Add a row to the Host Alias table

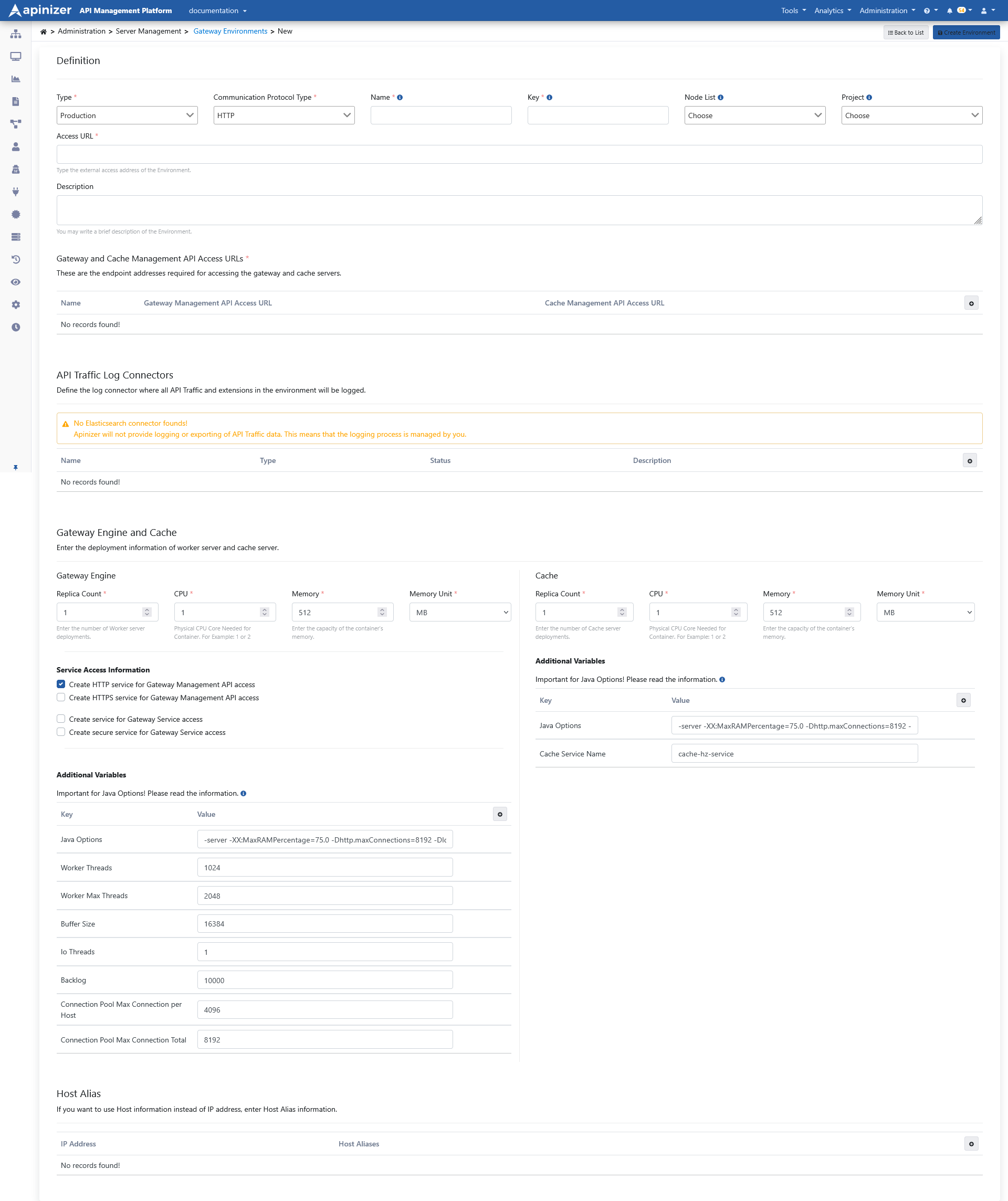pyautogui.click(x=971, y=1144)
